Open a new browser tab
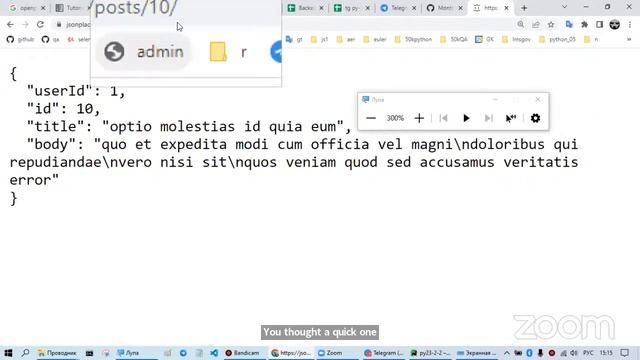Viewport: 640px width, 360px height. [524, 8]
